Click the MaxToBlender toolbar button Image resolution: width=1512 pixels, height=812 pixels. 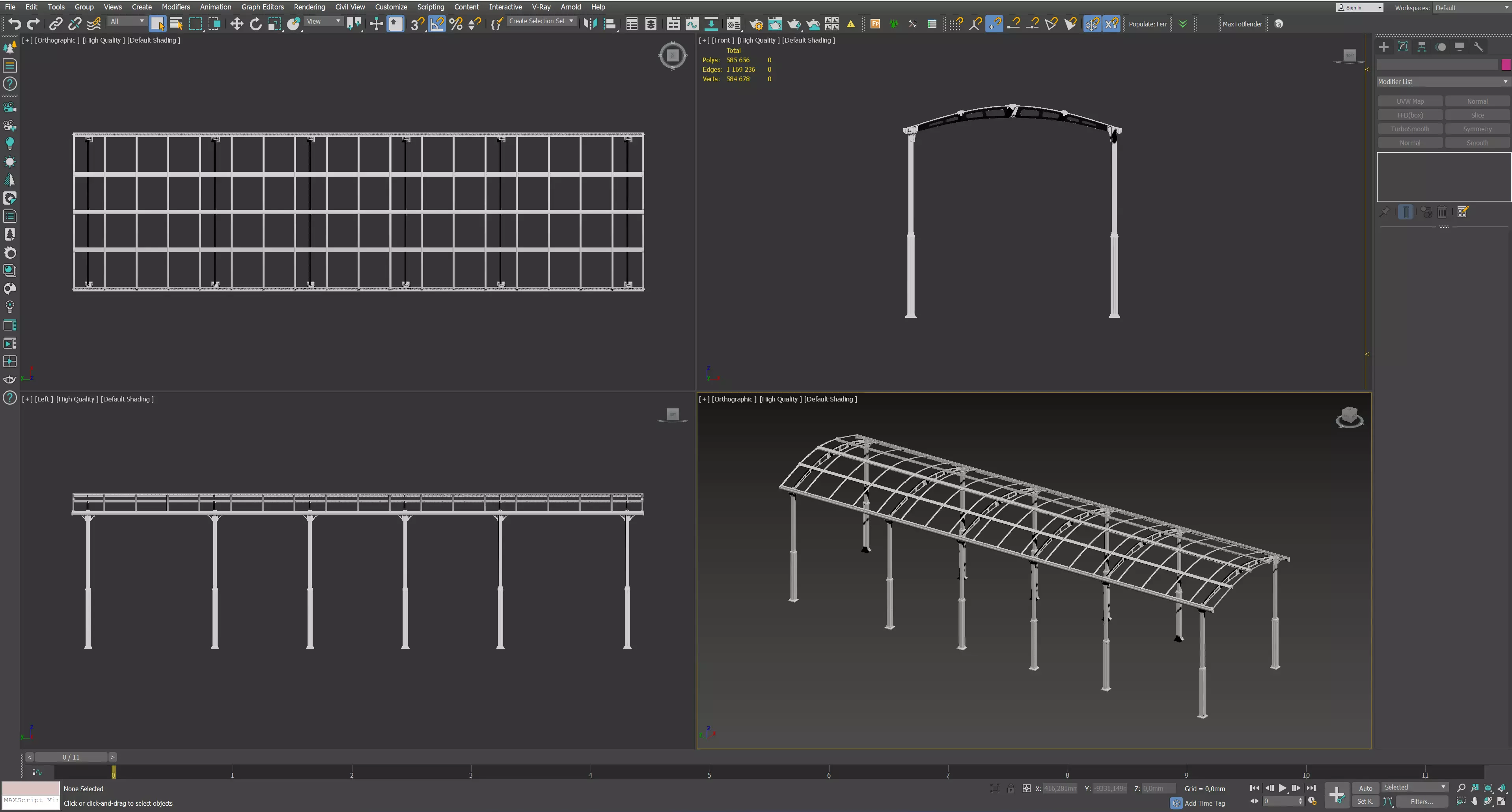(1242, 24)
